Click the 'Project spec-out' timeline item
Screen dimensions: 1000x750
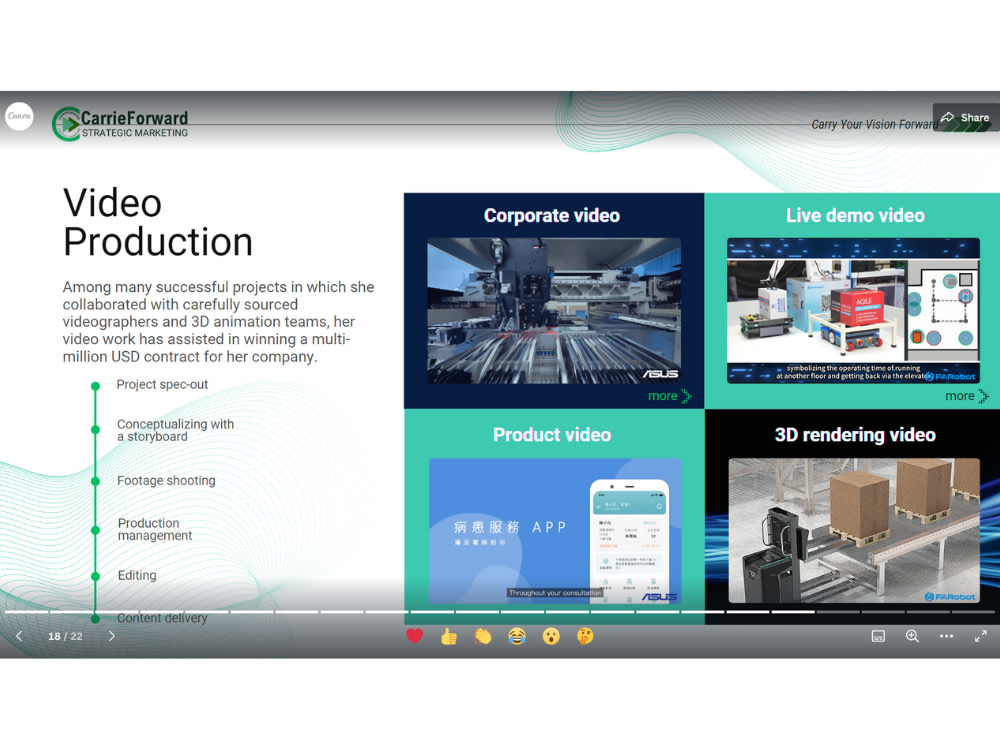tap(162, 385)
